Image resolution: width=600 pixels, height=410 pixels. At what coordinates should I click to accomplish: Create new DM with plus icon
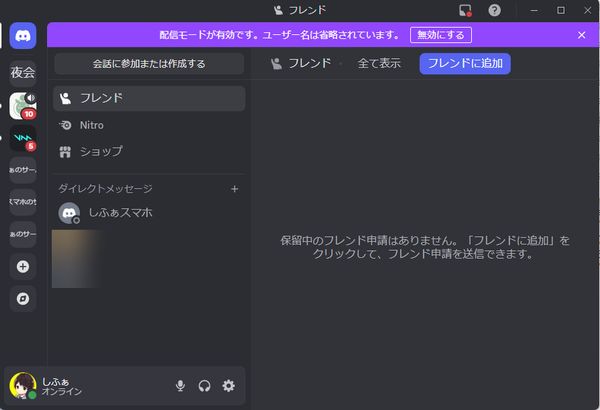tap(235, 189)
